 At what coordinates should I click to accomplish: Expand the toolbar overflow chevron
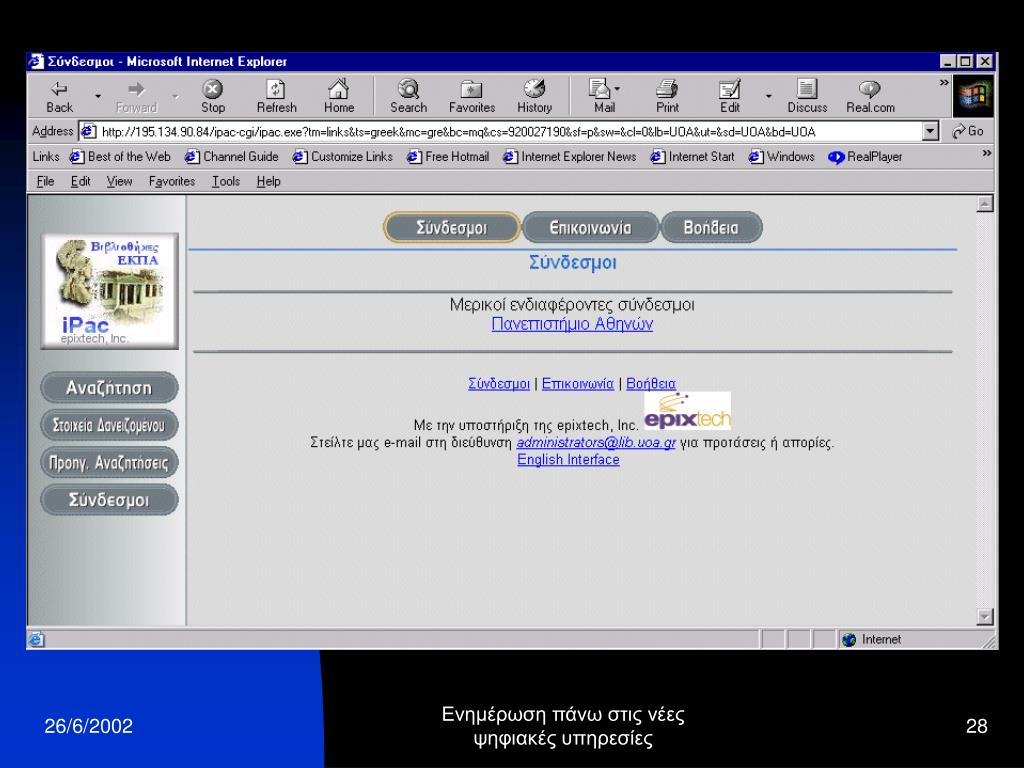(x=944, y=83)
